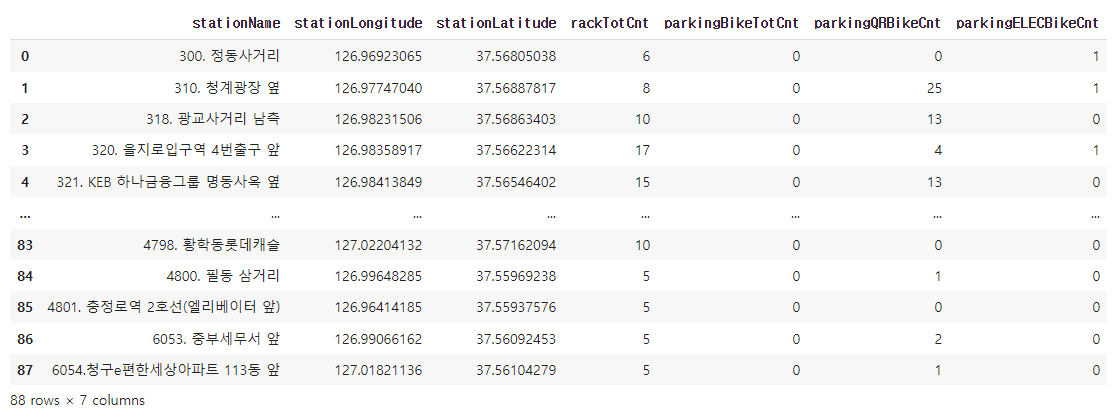Click the stationLatitude column header
1120x419 pixels.
coord(496,24)
